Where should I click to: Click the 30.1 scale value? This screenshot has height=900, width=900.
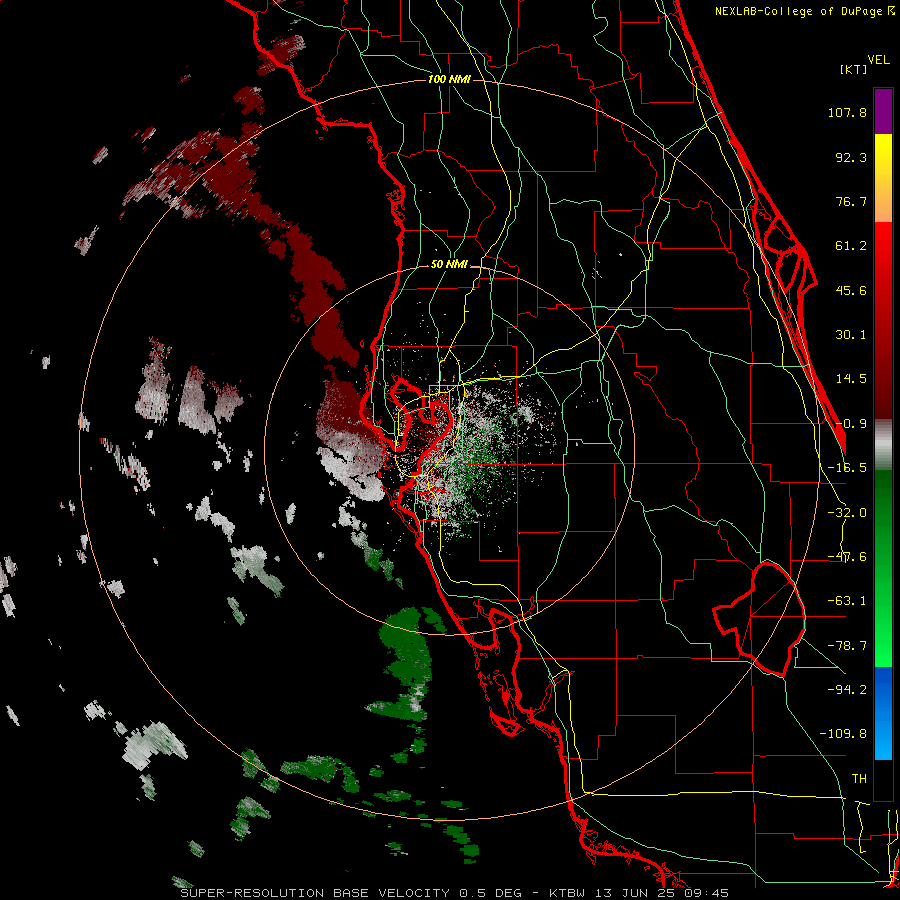851,335
